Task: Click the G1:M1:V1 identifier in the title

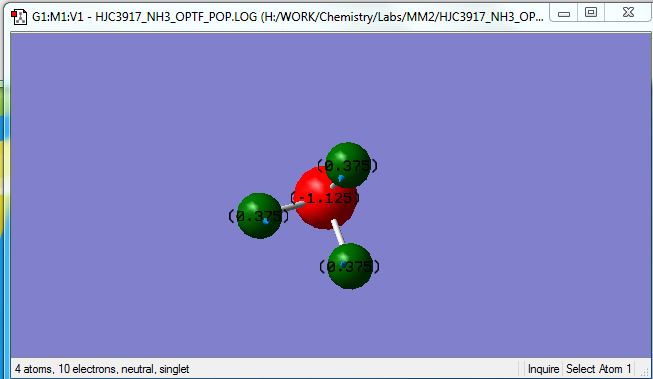Action: (x=57, y=17)
